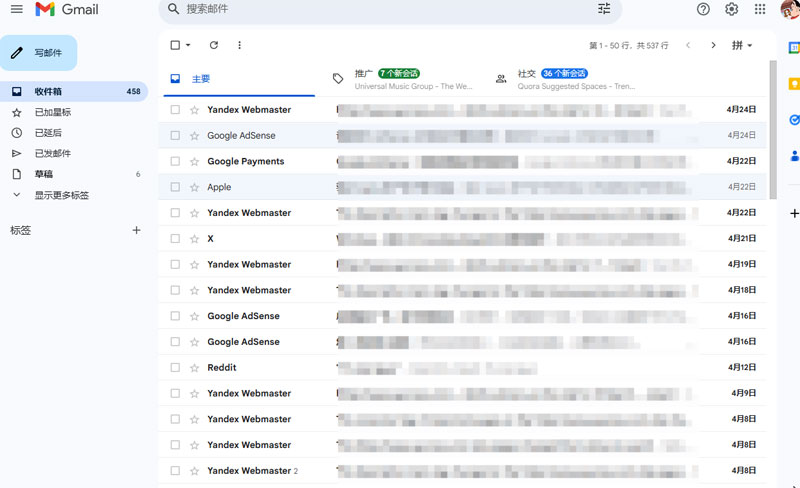This screenshot has height=488, width=800.
Task: Create a new label with the plus icon
Action: (x=136, y=230)
